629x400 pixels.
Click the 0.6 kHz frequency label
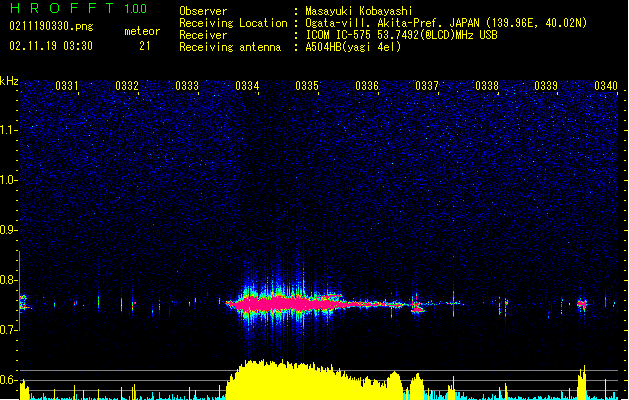coord(8,380)
